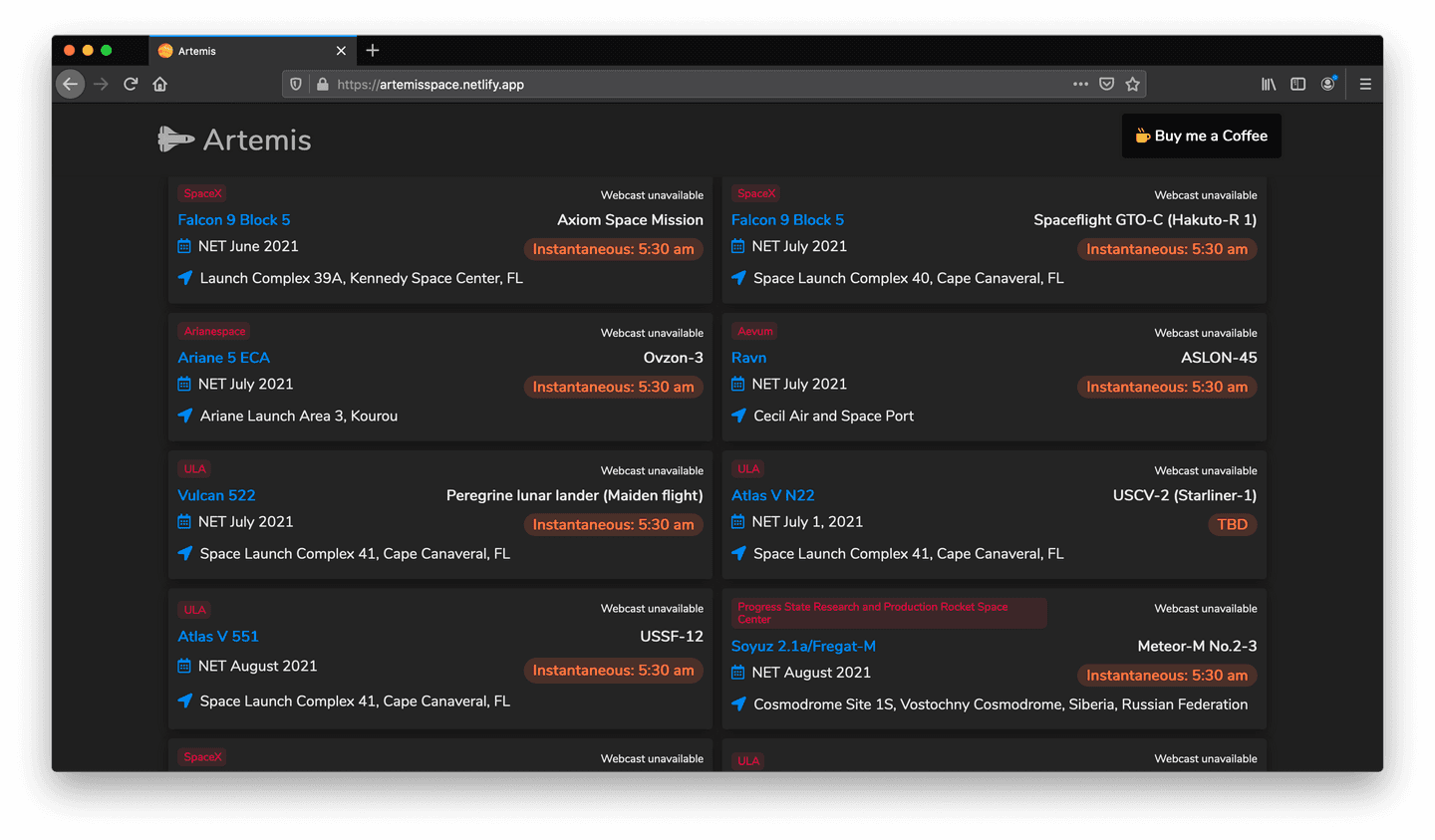Click location arrow beside Cosmodrome Site 1S
The width and height of the screenshot is (1435, 840).
[x=738, y=704]
